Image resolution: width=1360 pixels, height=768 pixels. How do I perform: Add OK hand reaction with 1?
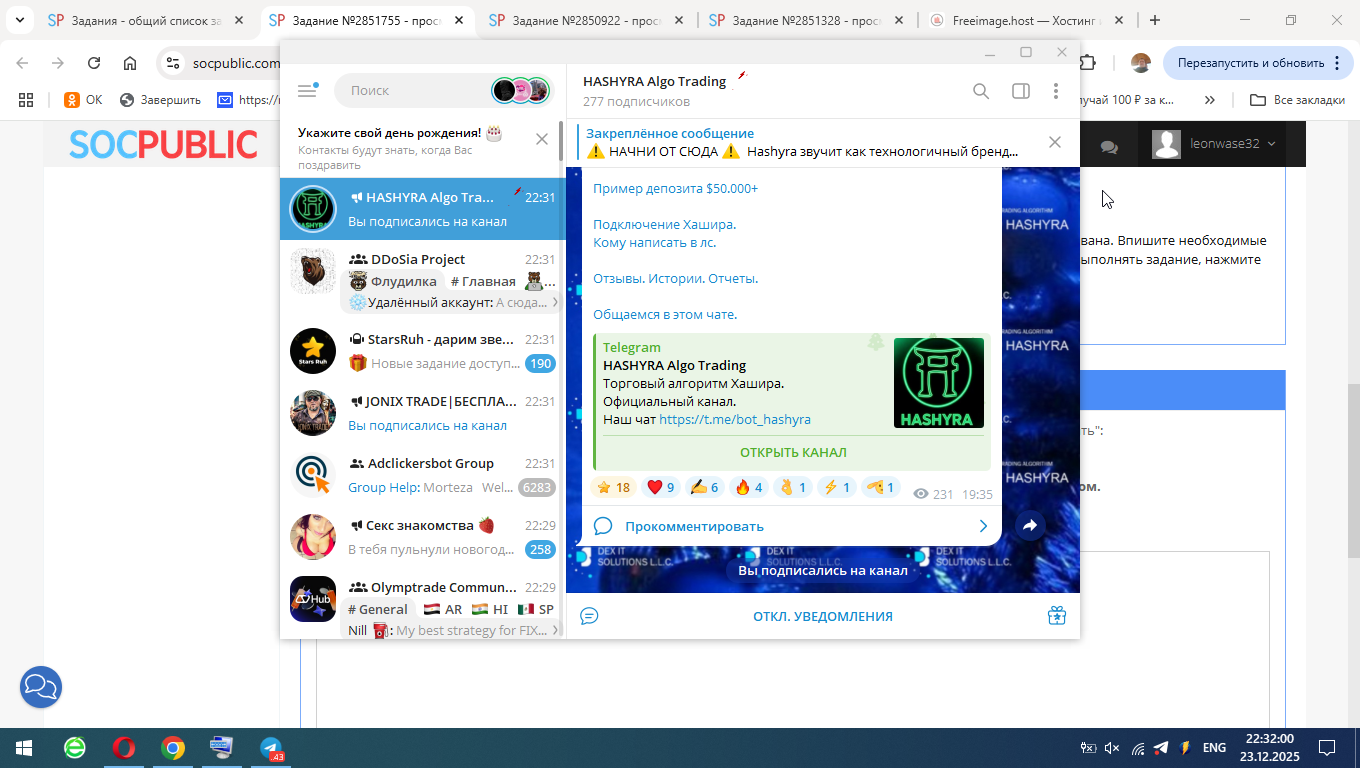click(793, 487)
